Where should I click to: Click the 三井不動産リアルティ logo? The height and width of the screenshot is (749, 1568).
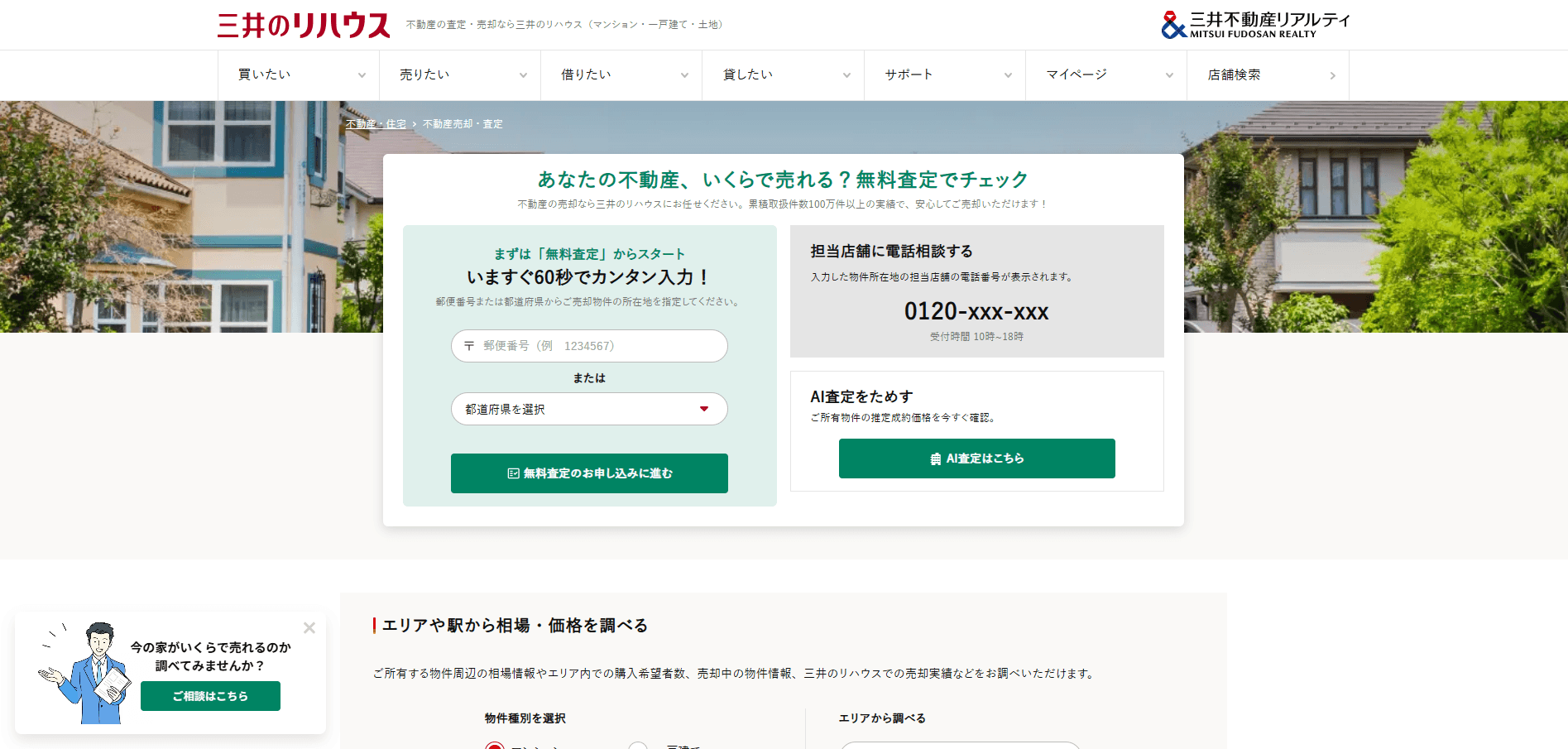coord(1255,25)
